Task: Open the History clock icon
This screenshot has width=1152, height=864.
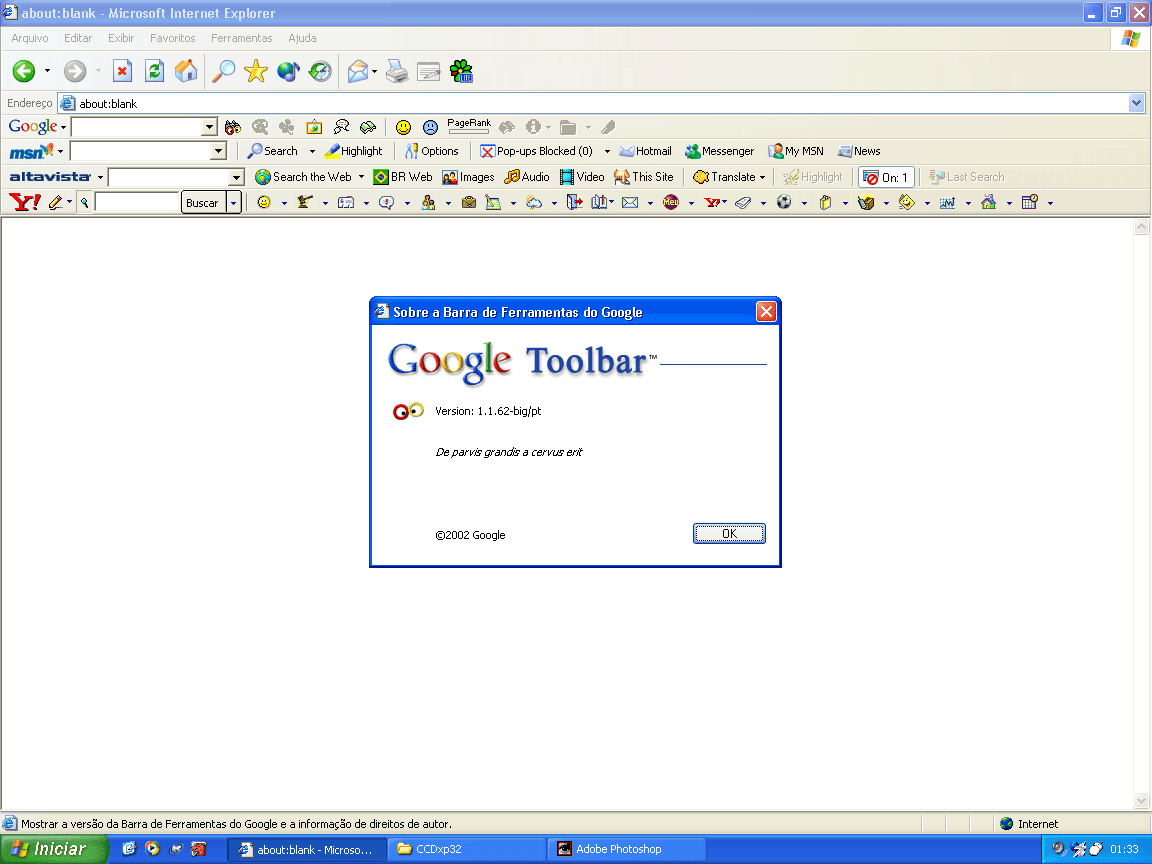Action: pyautogui.click(x=320, y=71)
